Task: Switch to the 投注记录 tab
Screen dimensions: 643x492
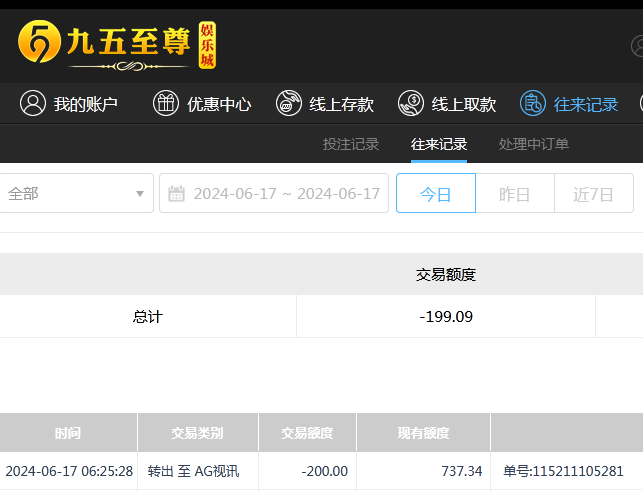Action: 351,144
